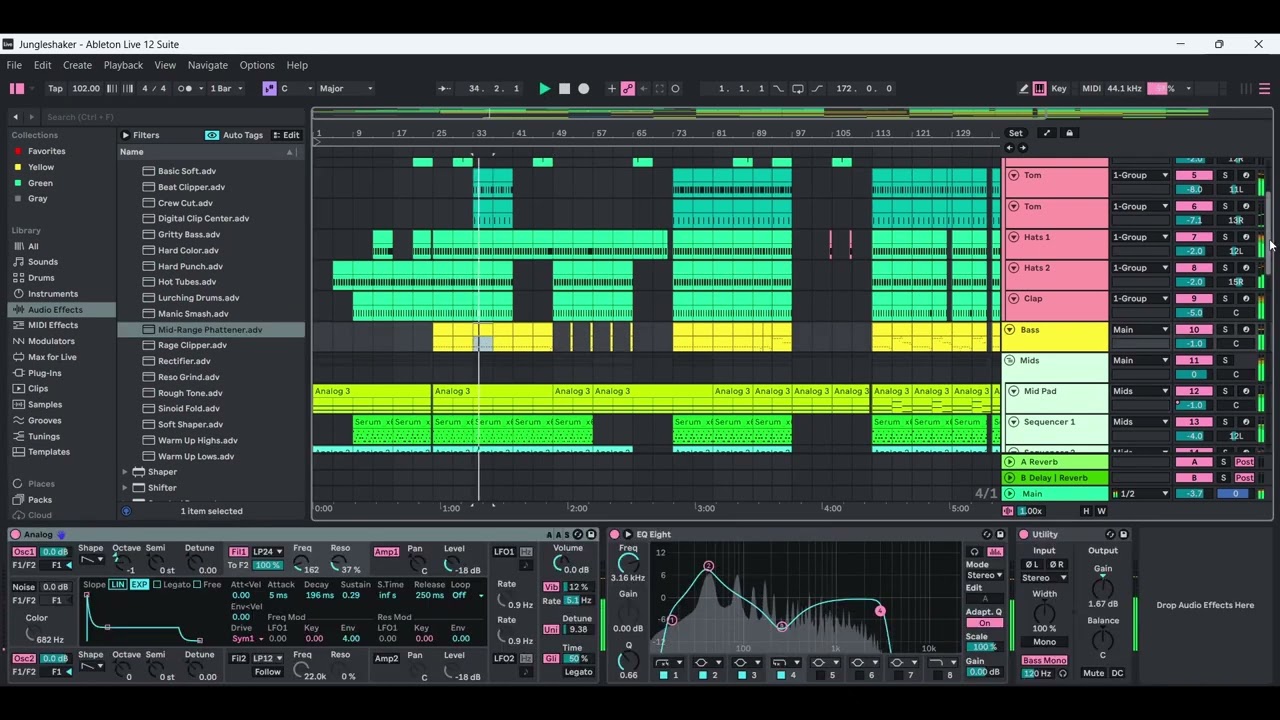The width and height of the screenshot is (1280, 720).
Task: Toggle Adaptive Q On button
Action: click(x=984, y=624)
